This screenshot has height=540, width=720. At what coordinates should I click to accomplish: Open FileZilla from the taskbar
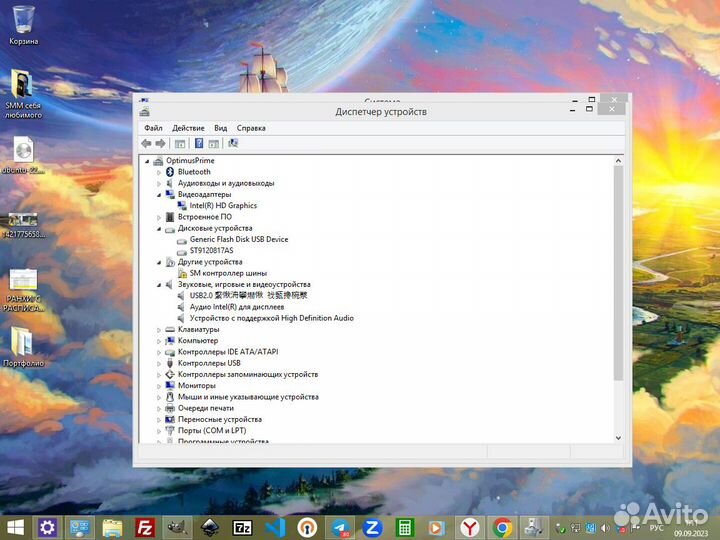point(145,526)
